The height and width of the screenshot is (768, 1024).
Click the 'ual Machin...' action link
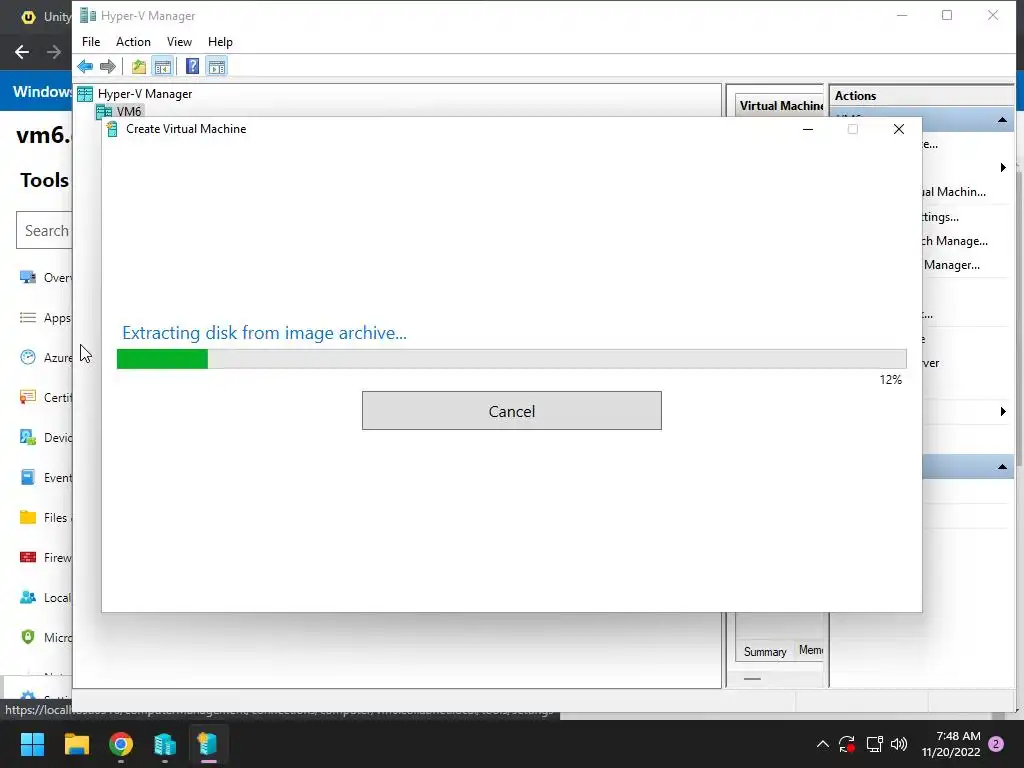pyautogui.click(x=954, y=192)
